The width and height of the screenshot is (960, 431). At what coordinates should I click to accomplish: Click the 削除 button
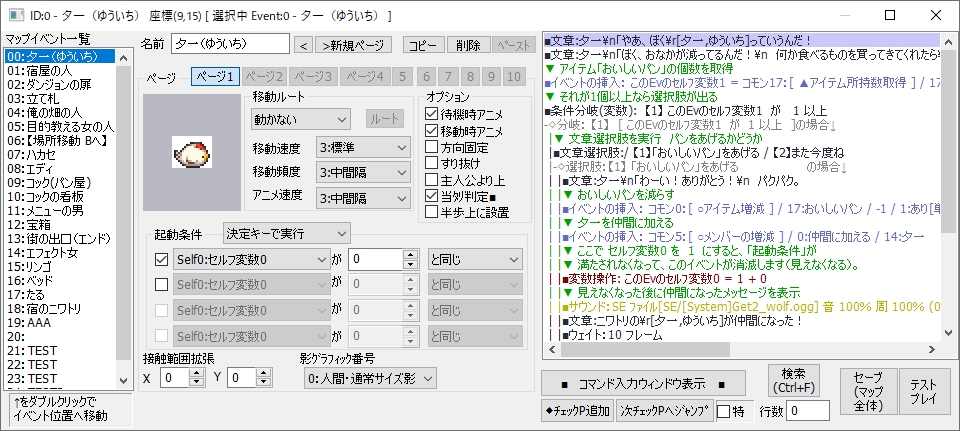tap(468, 45)
